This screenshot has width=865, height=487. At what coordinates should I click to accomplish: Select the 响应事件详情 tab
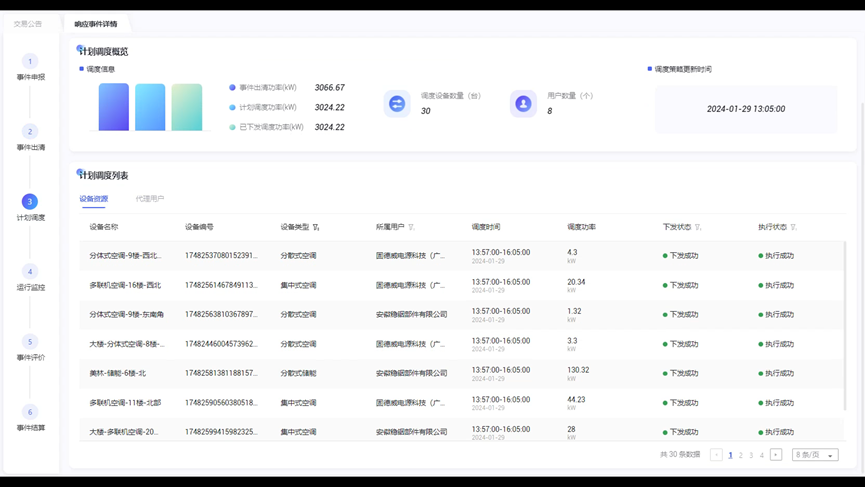click(x=96, y=24)
